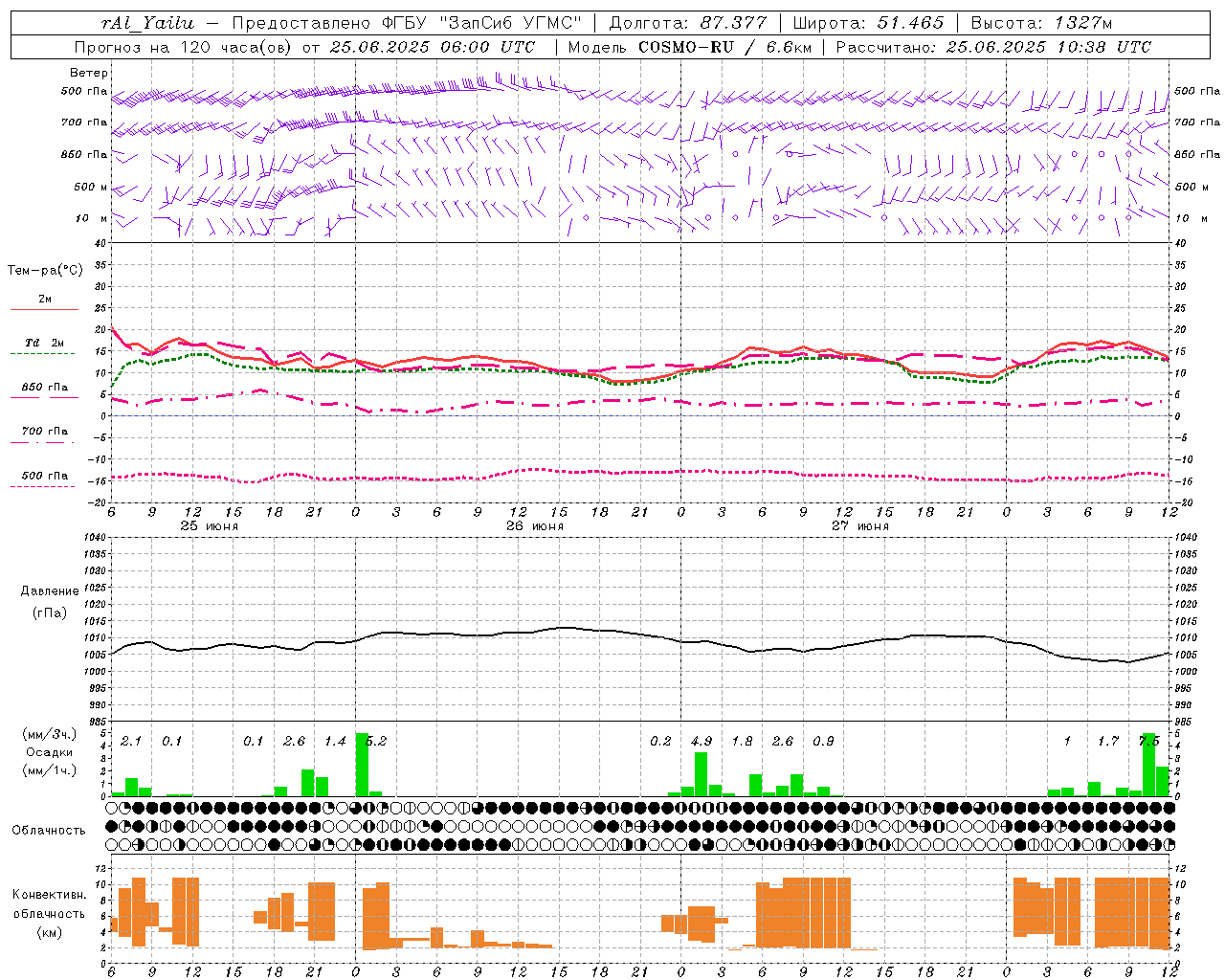
Task: Click the 'Тем-ра(°C)' temperature label
Action: (45, 271)
